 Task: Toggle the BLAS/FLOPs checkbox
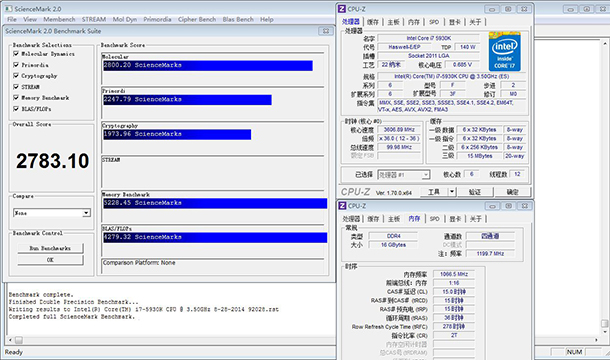click(16, 109)
